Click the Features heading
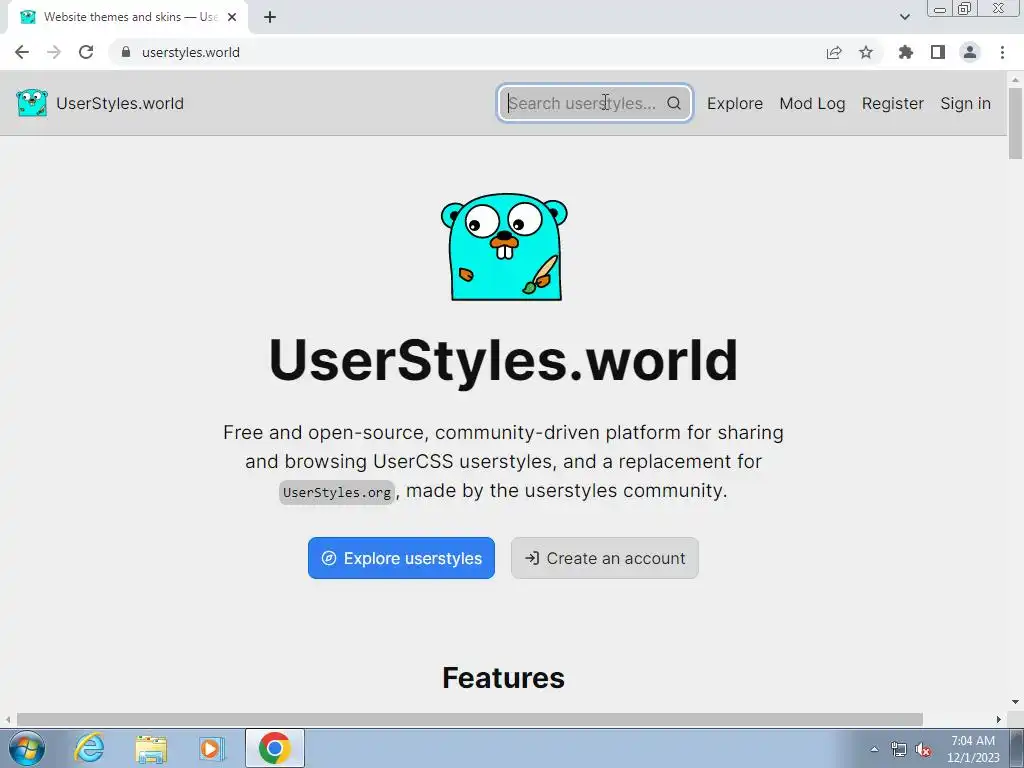This screenshot has width=1024, height=768. click(x=504, y=677)
